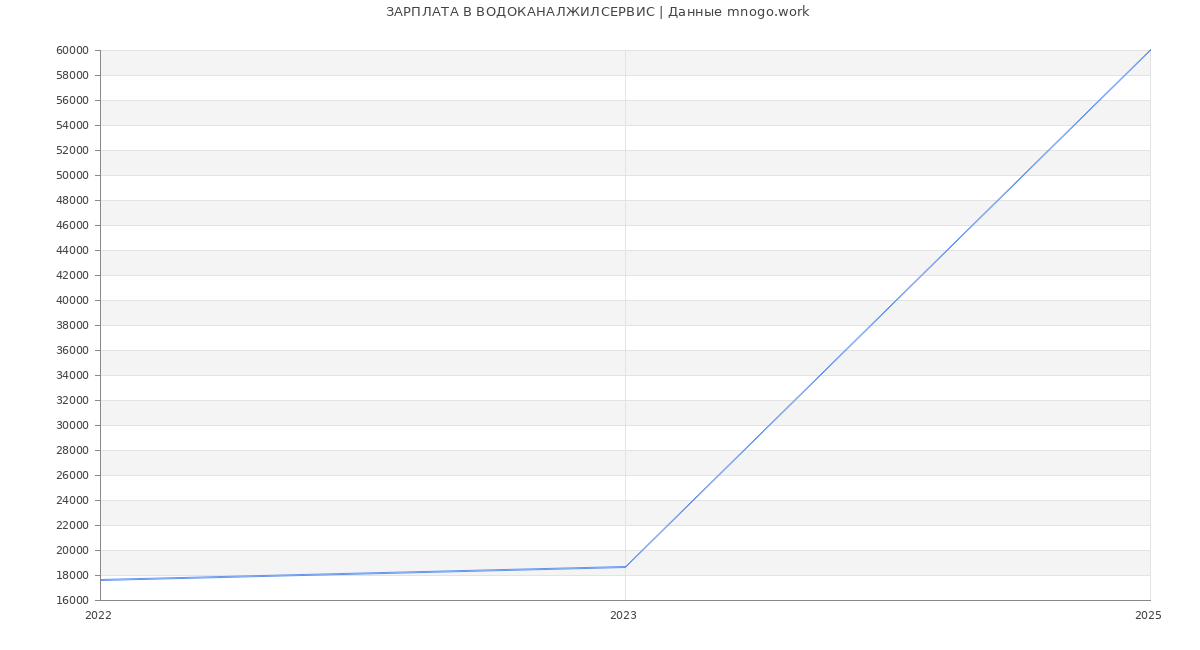Viewport: 1200px width, 650px height.
Task: Click the rising line segment's midpoint between 2023 and 2025
Action: pos(887,309)
